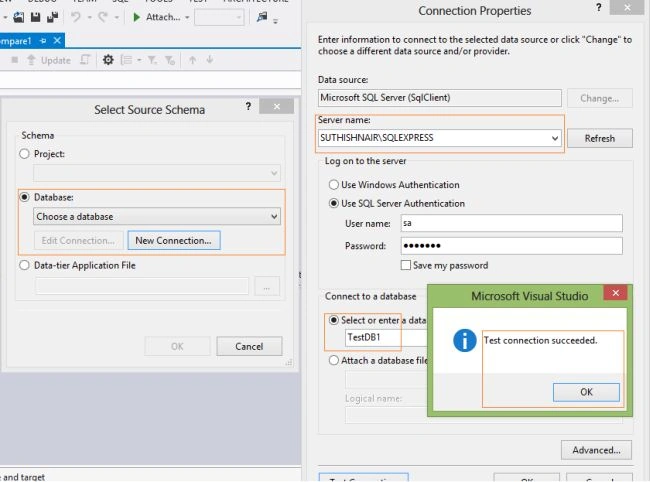Choose Use Windows Authentication option
The width and height of the screenshot is (650, 482).
click(334, 185)
